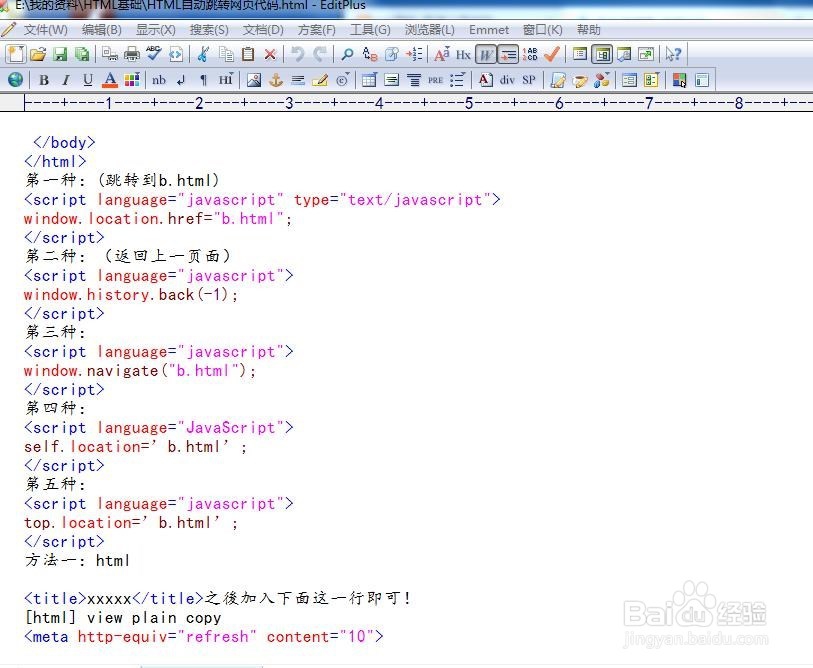
Task: Apply the underline tag with the U button
Action: click(x=88, y=80)
